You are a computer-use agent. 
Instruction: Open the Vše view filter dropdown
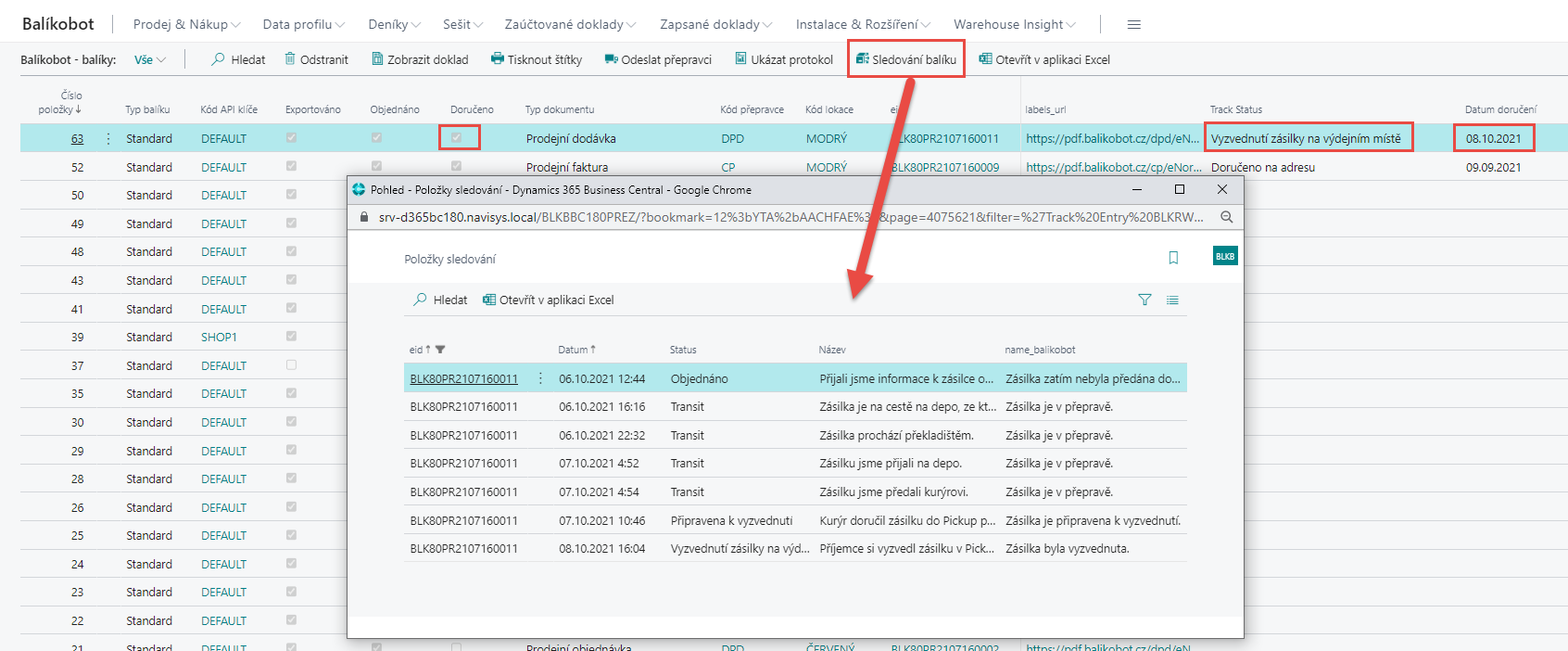point(150,59)
